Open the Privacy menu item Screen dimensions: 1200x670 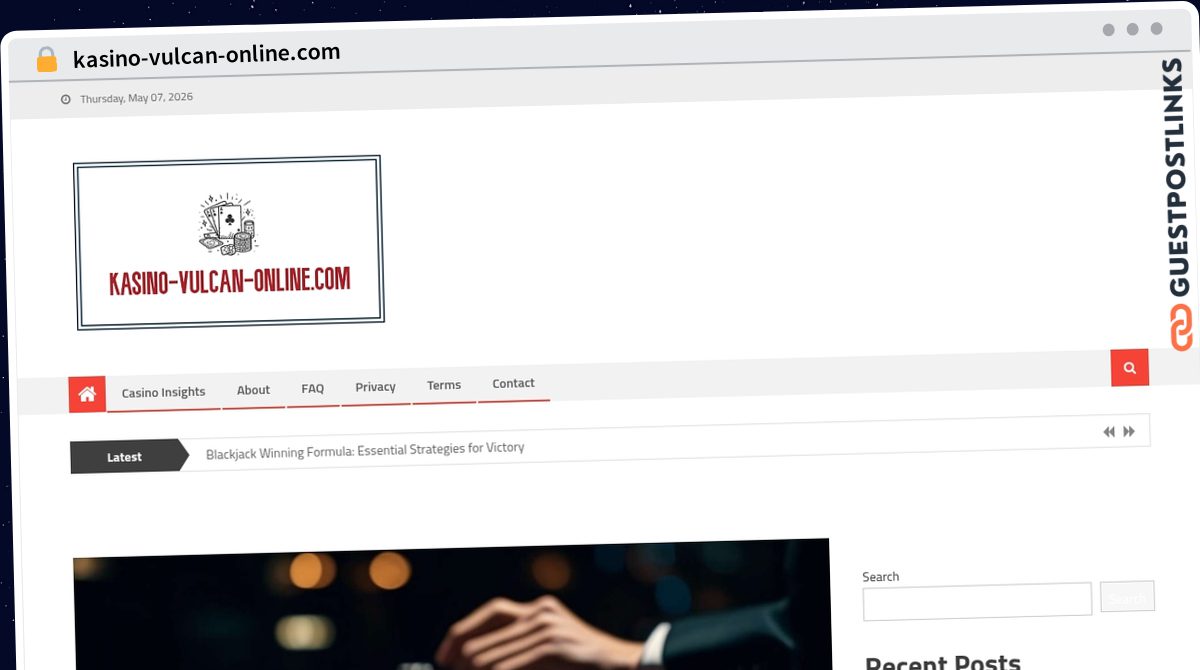pyautogui.click(x=375, y=387)
